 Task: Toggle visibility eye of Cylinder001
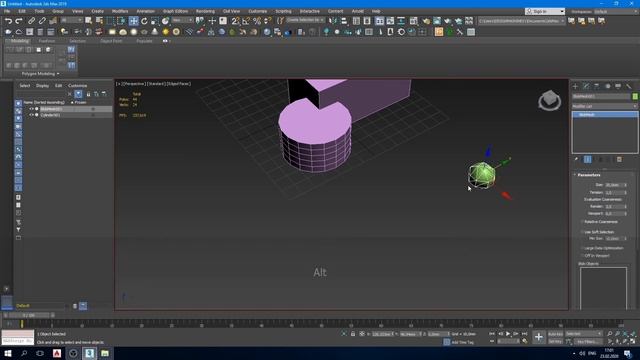pyautogui.click(x=31, y=115)
